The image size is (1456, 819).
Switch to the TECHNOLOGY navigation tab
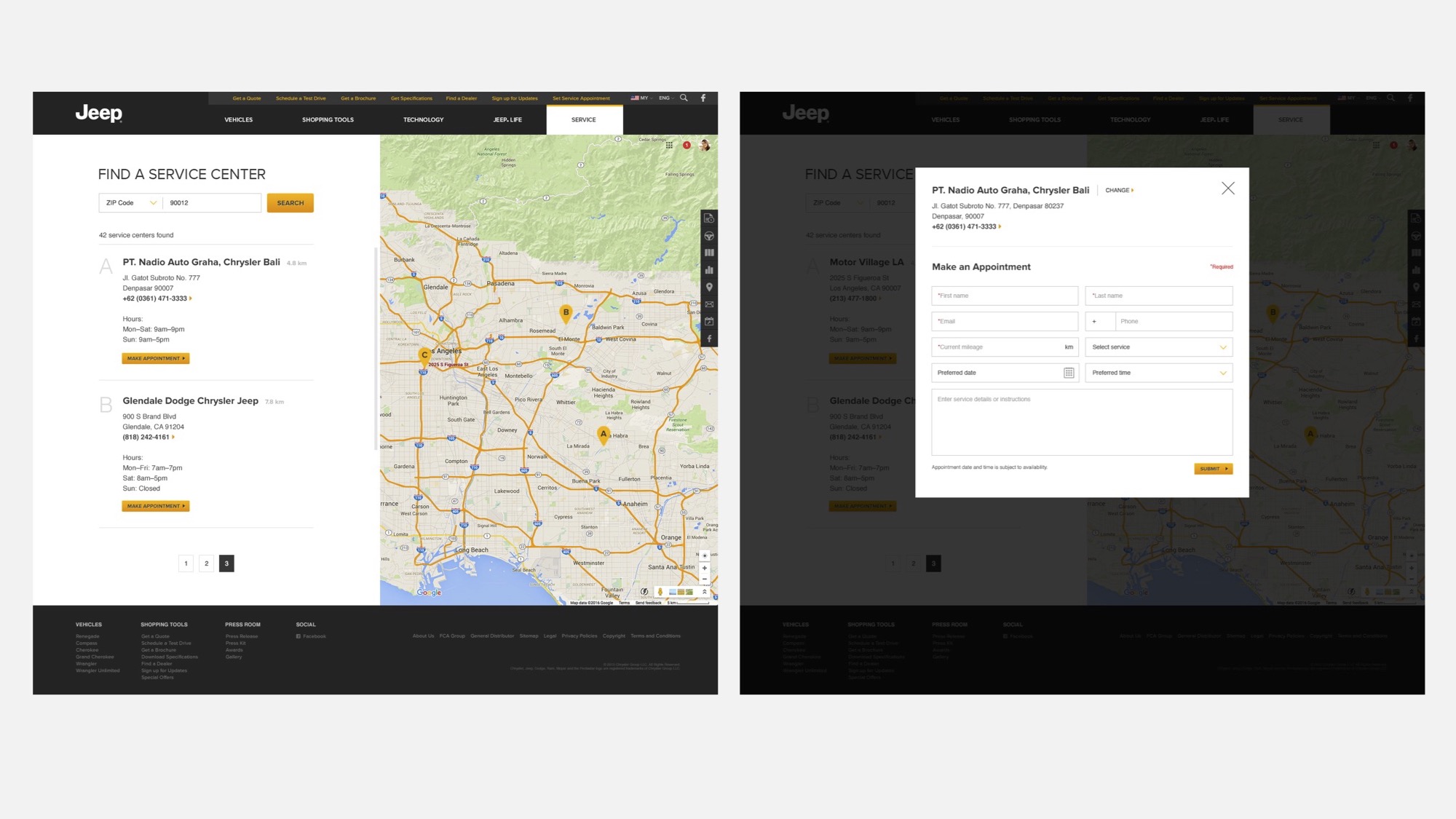click(423, 120)
